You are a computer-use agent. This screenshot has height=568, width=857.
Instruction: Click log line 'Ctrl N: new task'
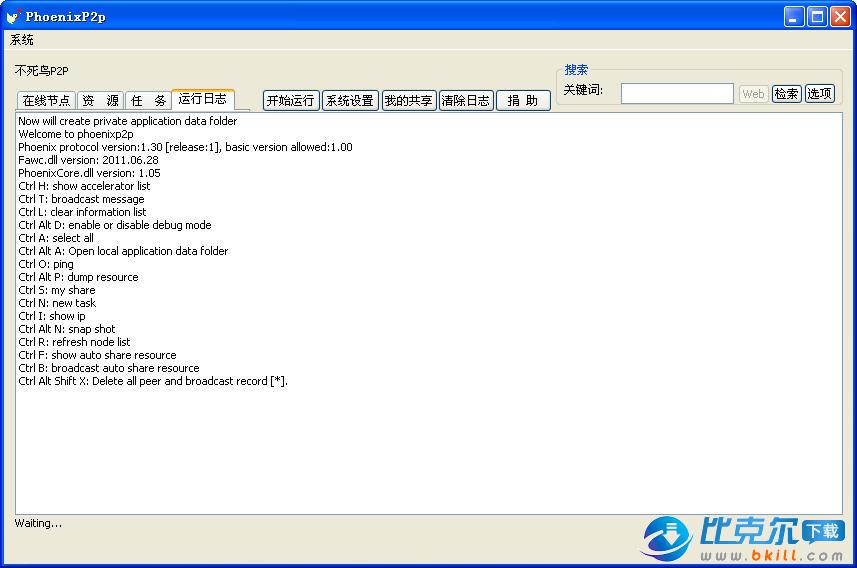click(x=57, y=303)
